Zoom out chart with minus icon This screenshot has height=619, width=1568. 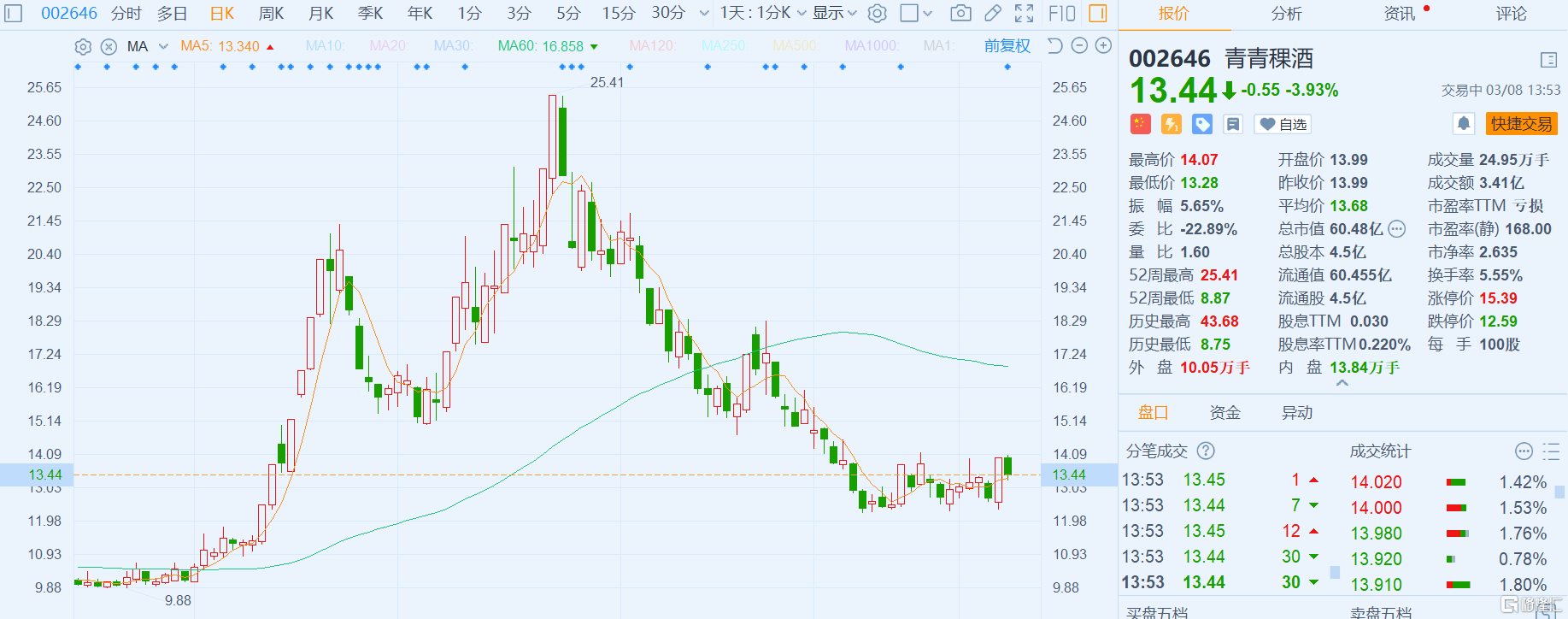1079,45
